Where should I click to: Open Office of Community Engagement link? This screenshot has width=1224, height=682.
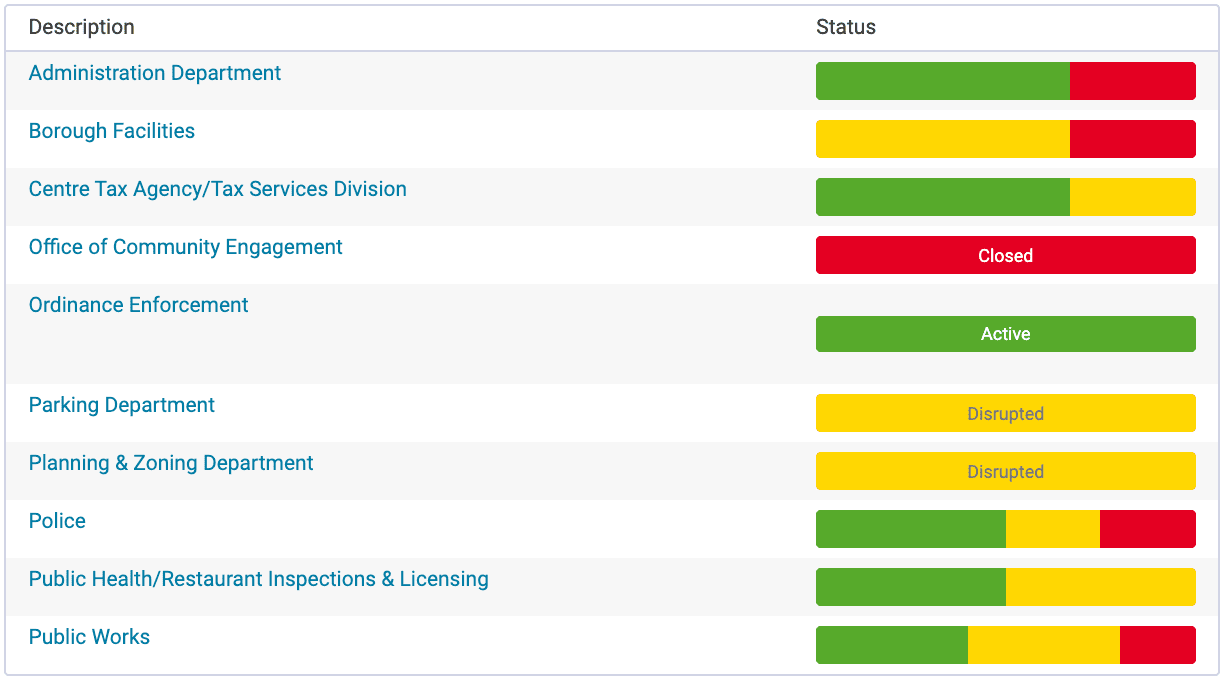pyautogui.click(x=186, y=247)
